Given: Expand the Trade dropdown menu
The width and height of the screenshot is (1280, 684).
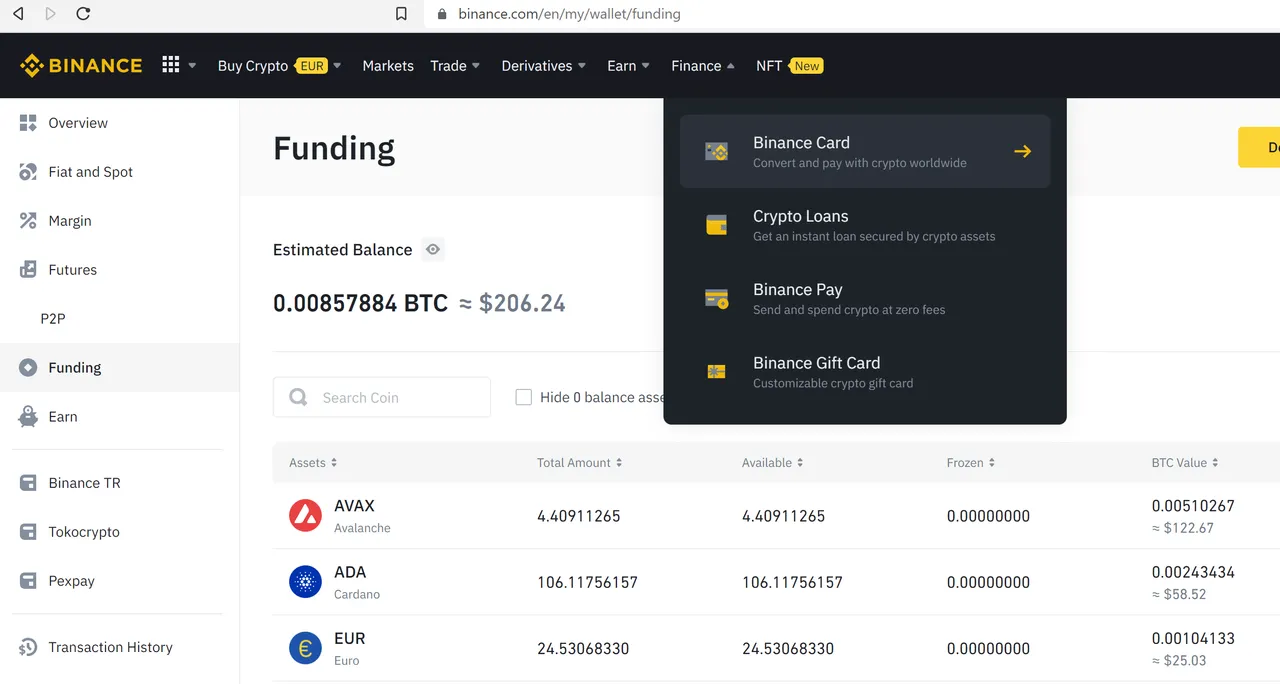Looking at the screenshot, I should pyautogui.click(x=455, y=66).
